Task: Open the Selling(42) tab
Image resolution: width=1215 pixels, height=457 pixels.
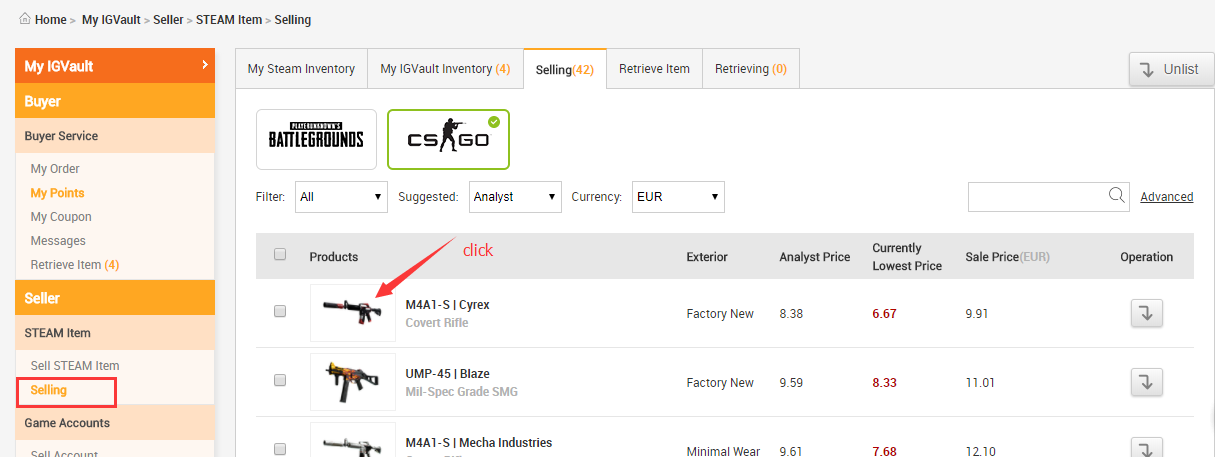Action: tap(565, 69)
